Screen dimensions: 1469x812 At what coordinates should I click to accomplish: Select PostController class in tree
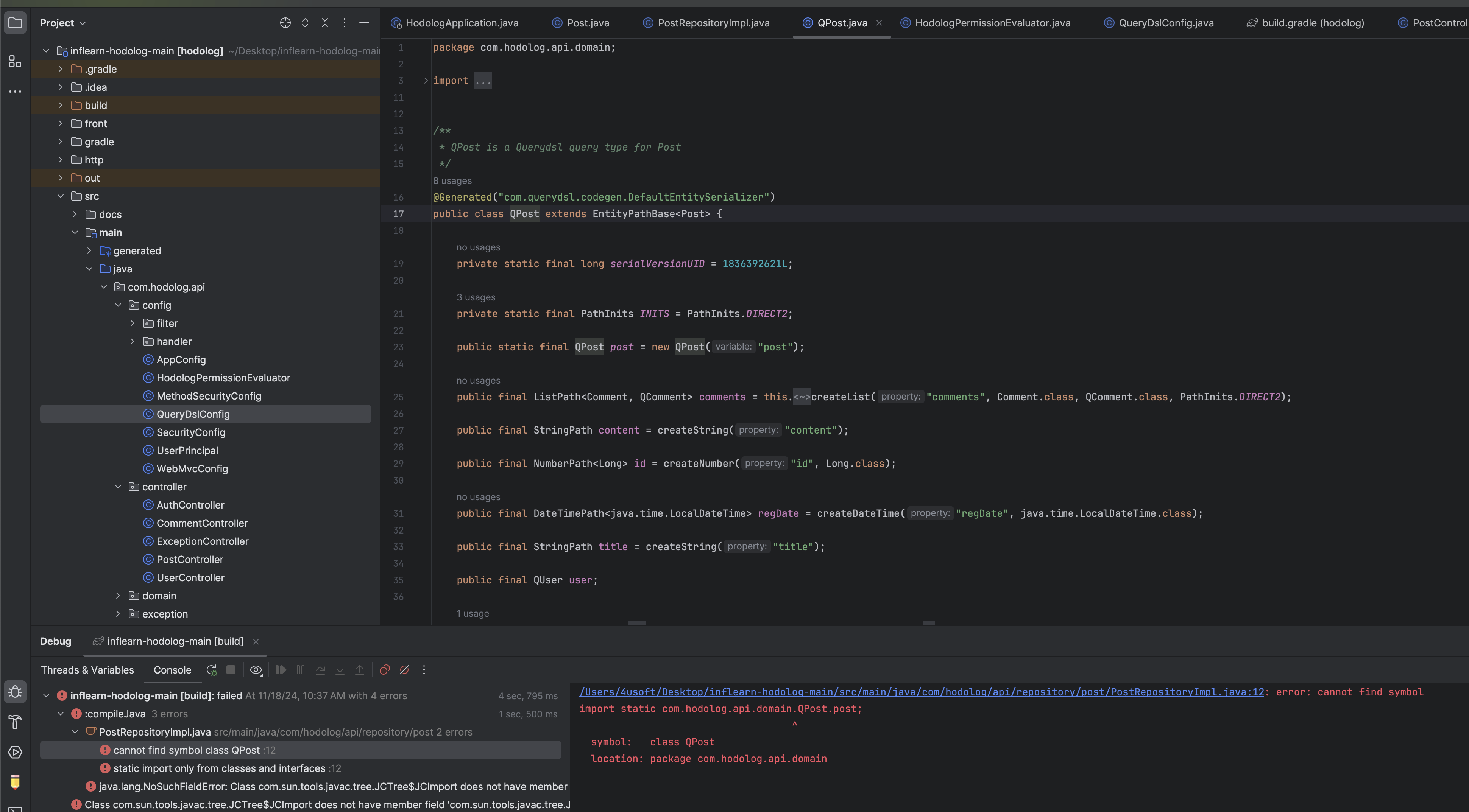[x=190, y=560]
